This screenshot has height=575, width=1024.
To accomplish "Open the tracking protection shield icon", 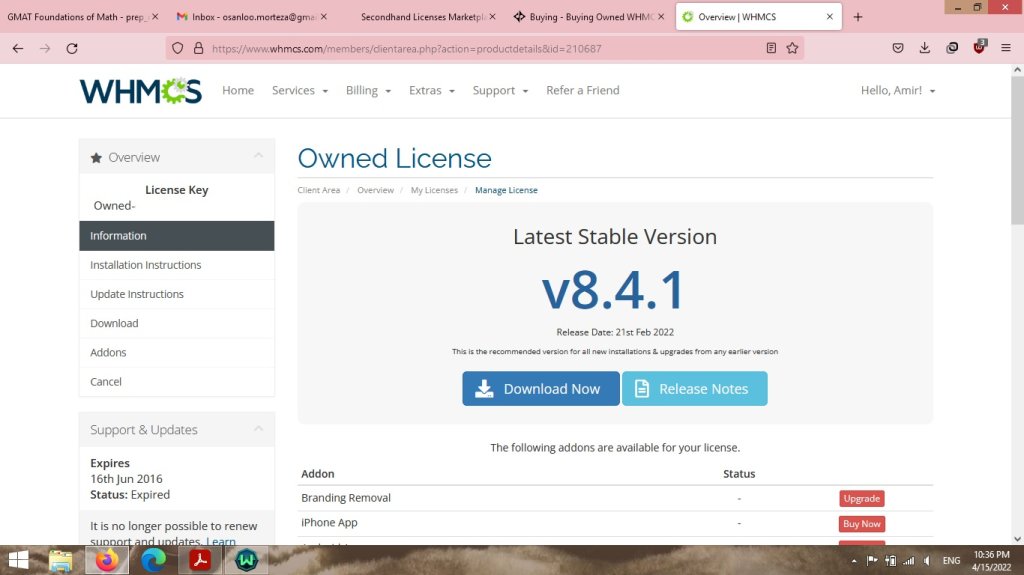I will [x=178, y=48].
